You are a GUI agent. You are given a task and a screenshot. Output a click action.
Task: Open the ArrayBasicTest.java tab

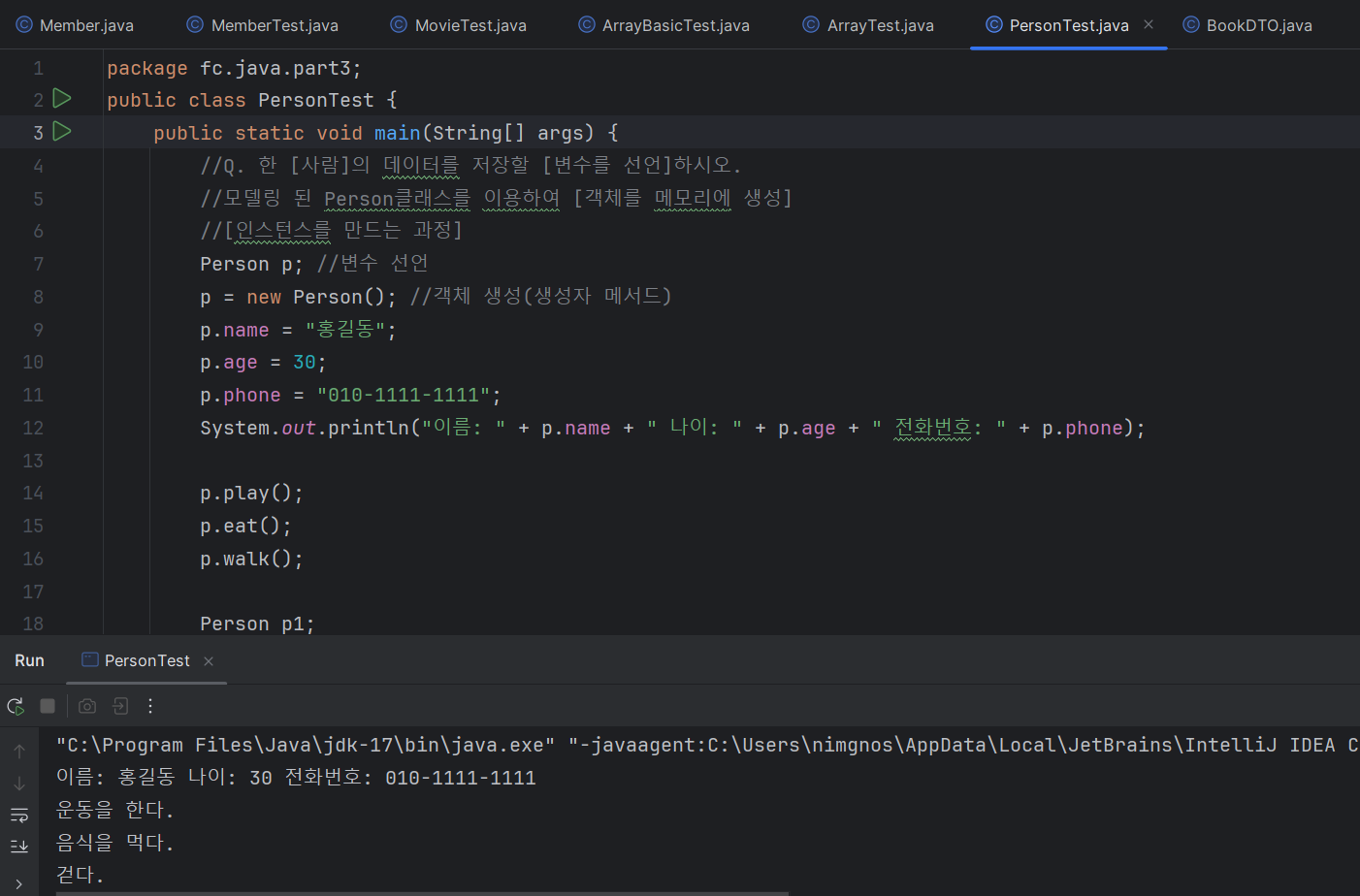pos(664,25)
